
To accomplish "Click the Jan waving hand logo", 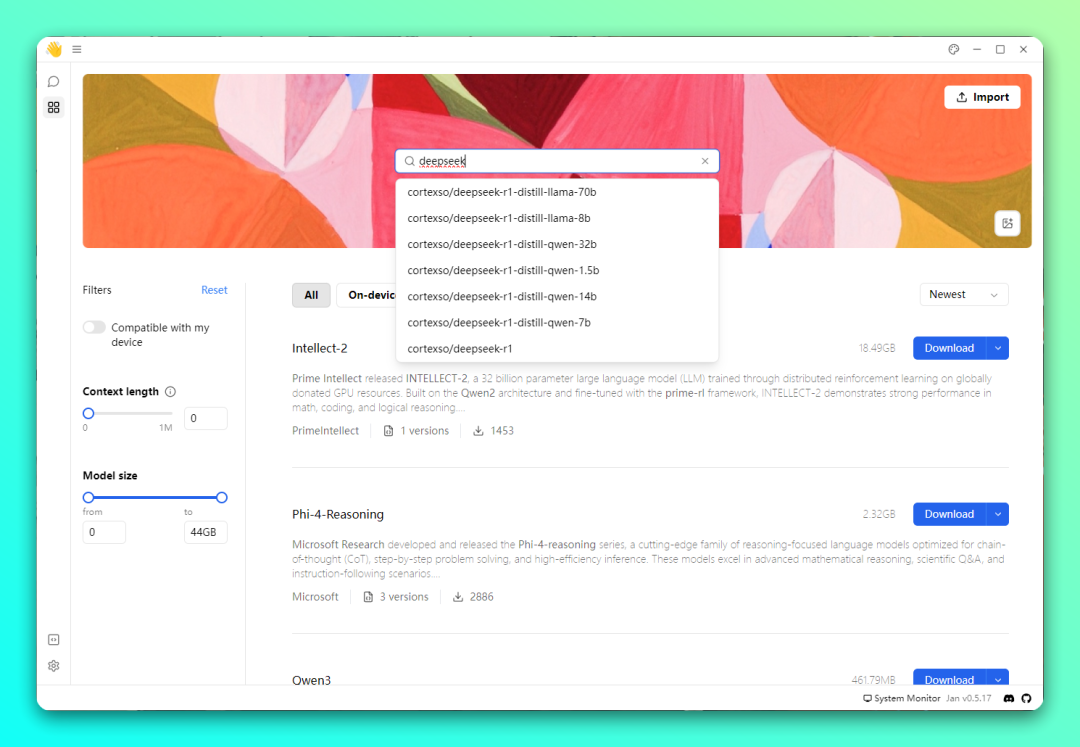I will 54,49.
